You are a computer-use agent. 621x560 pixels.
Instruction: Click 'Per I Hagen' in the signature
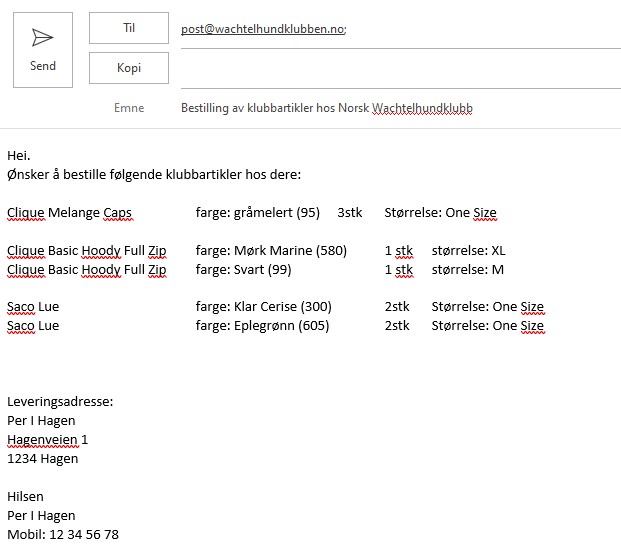(41, 516)
